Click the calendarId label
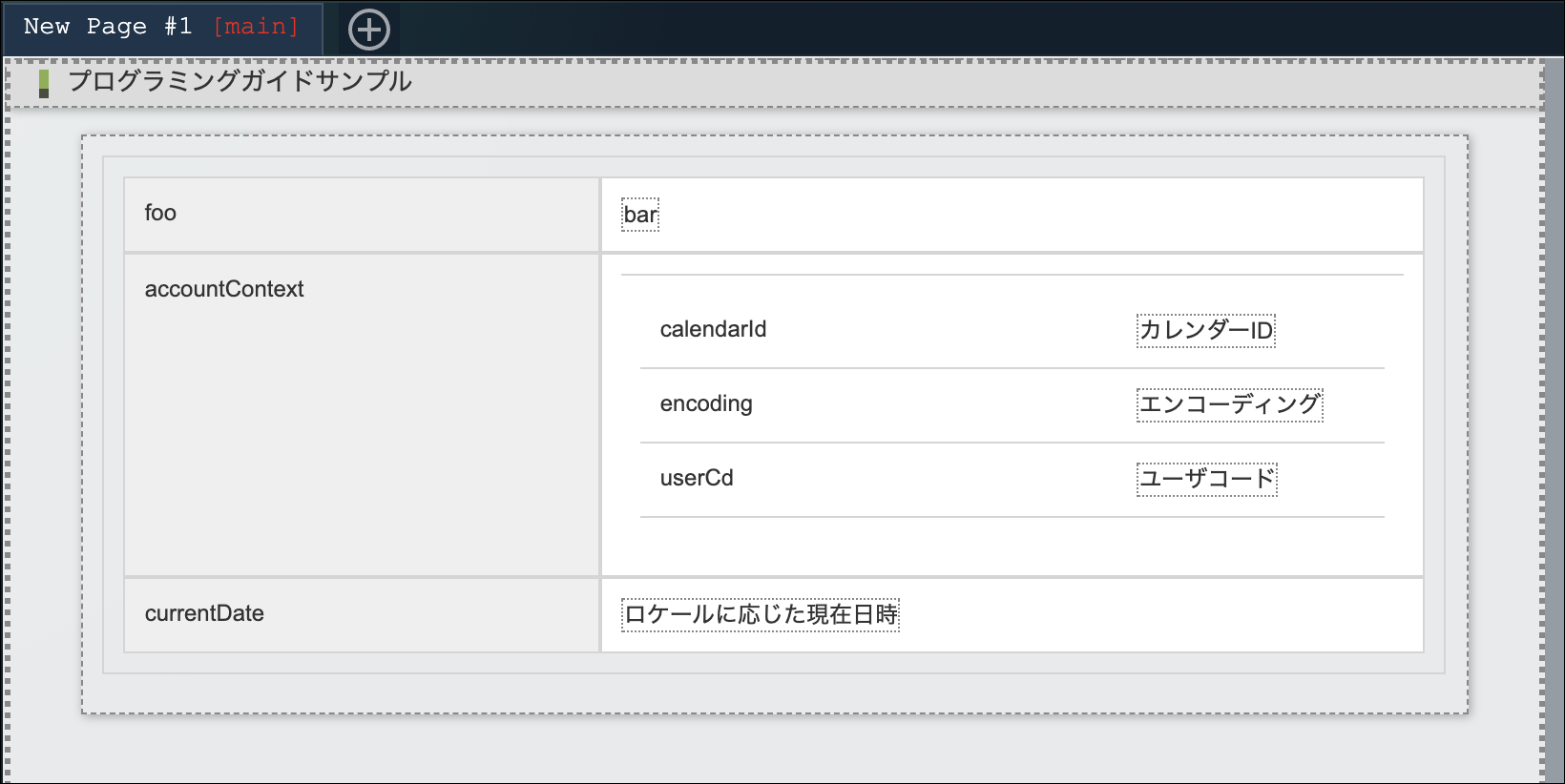Viewport: 1565px width, 784px height. pyautogui.click(x=713, y=329)
